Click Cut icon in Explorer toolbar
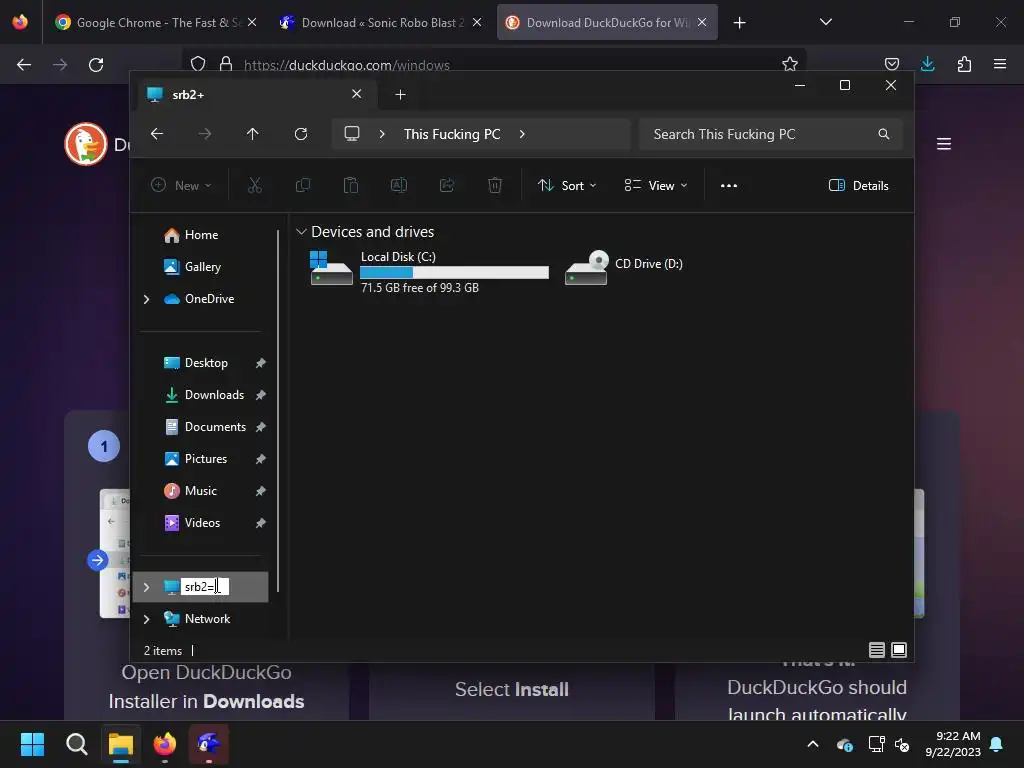 (255, 185)
